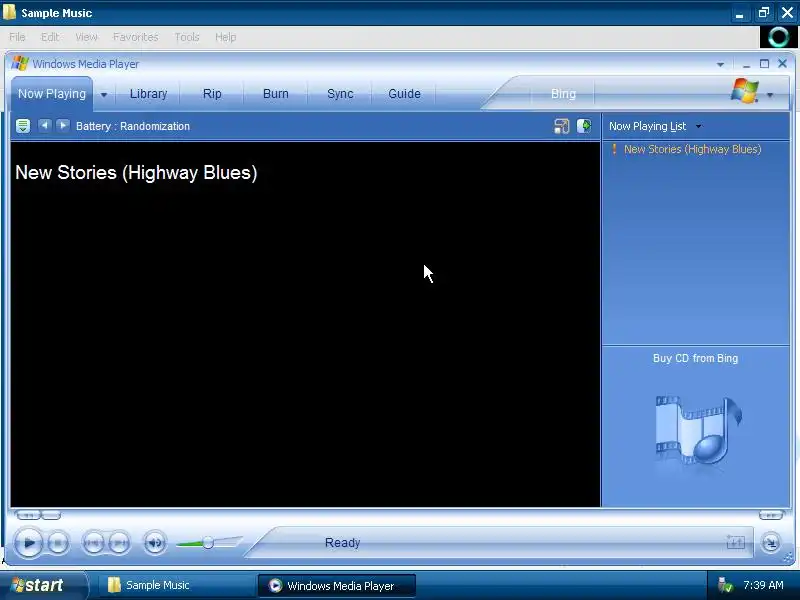Expand the online stores dropdown arrow
800x600 pixels.
pyautogui.click(x=770, y=95)
